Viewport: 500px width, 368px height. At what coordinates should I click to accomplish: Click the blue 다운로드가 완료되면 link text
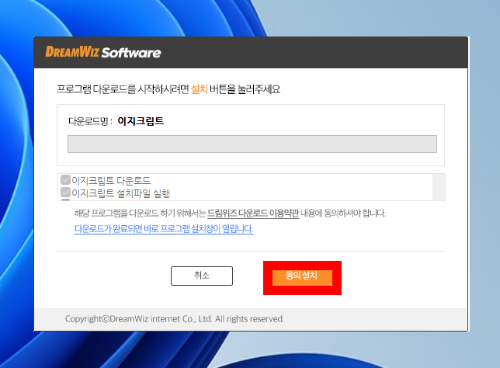tap(164, 229)
